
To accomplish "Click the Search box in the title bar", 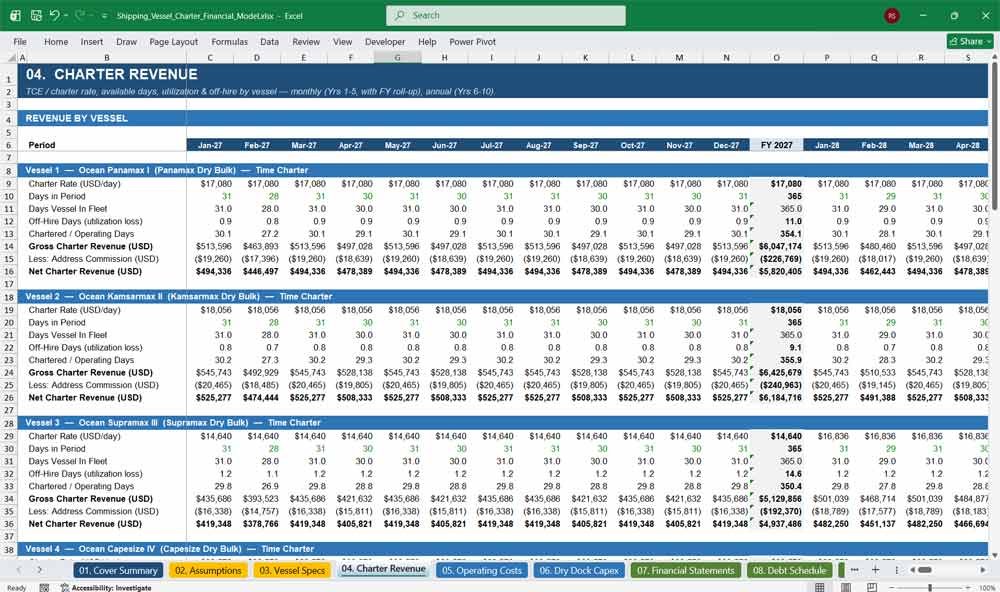I will 506,15.
